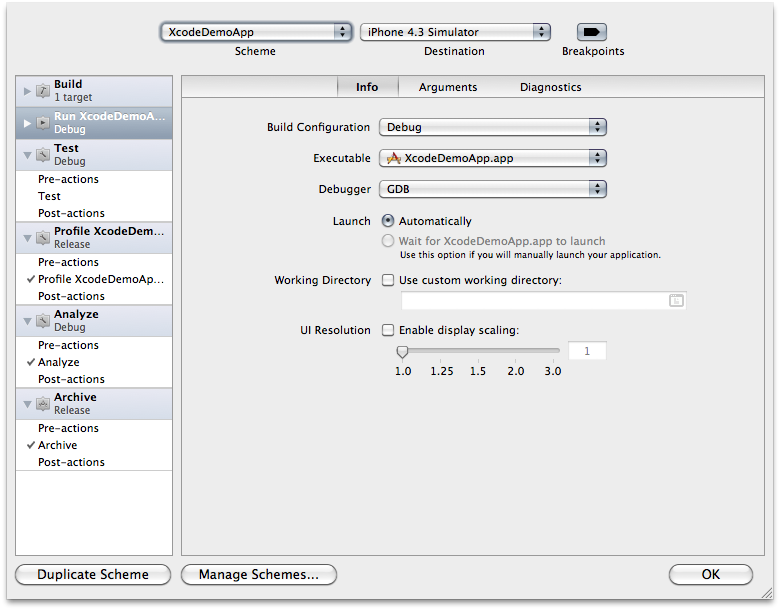The image size is (780, 610).
Task: Switch to the Arguments tab
Action: [448, 87]
